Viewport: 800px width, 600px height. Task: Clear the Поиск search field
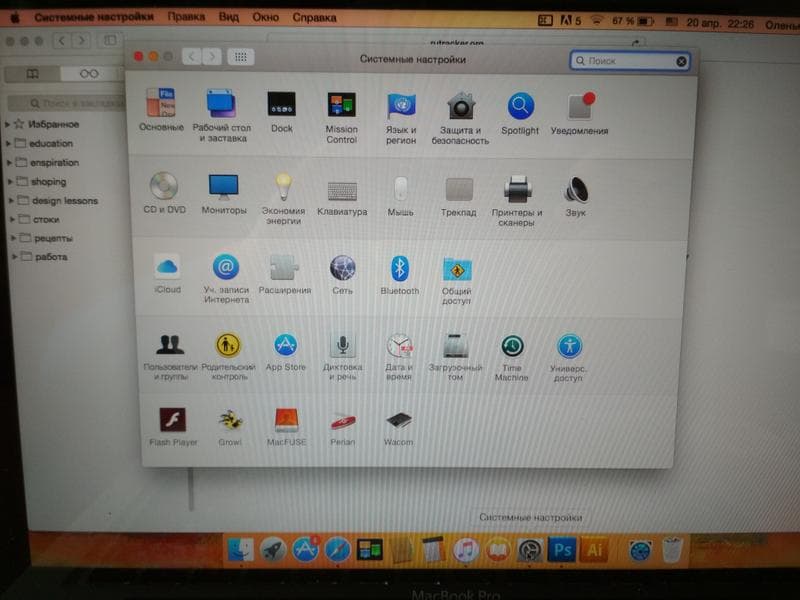click(681, 62)
